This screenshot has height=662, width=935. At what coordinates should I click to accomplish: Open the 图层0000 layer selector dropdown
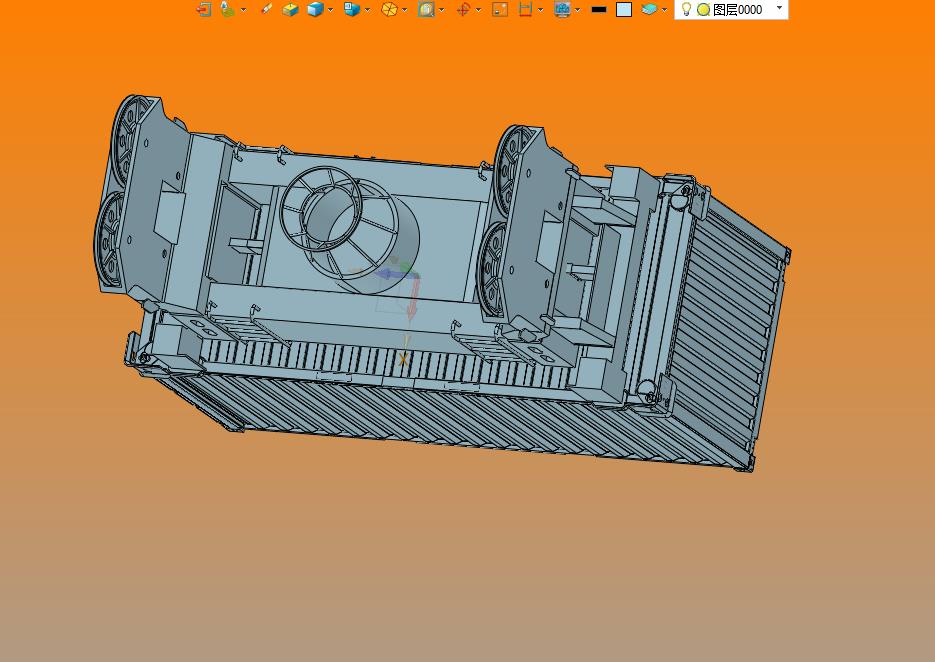point(779,8)
